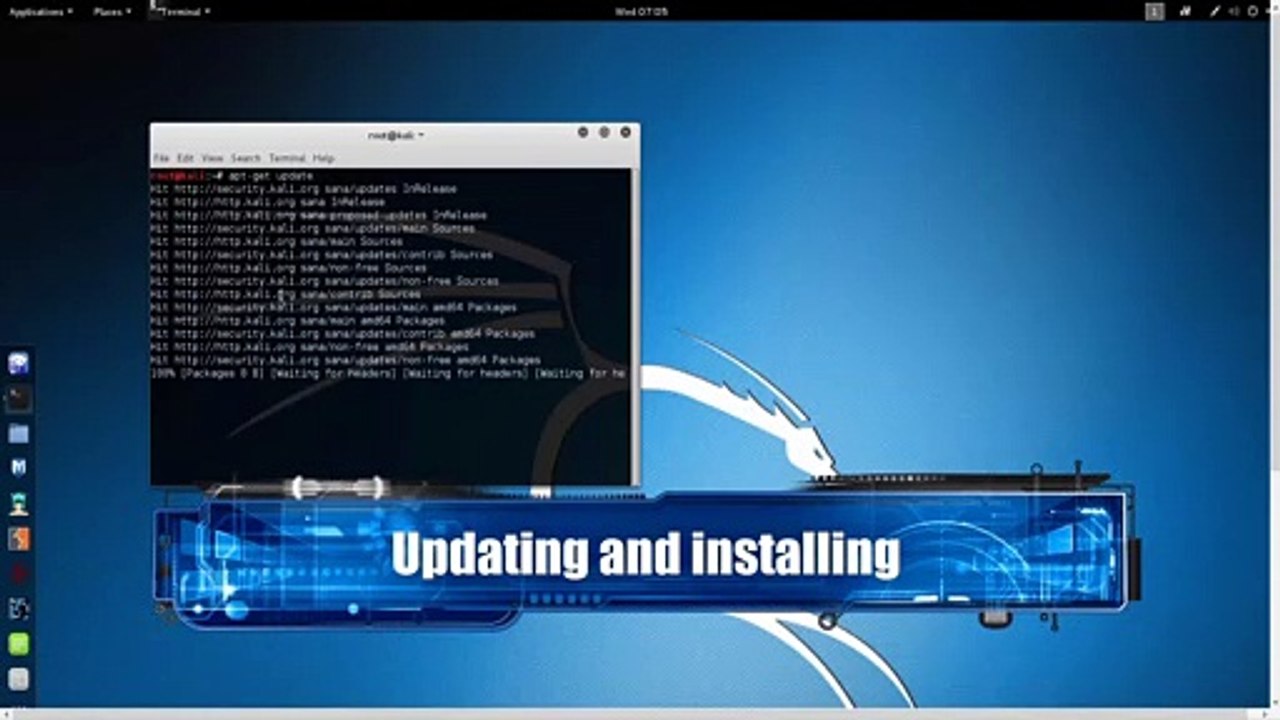Click the dark red icon in the dock

tap(18, 573)
